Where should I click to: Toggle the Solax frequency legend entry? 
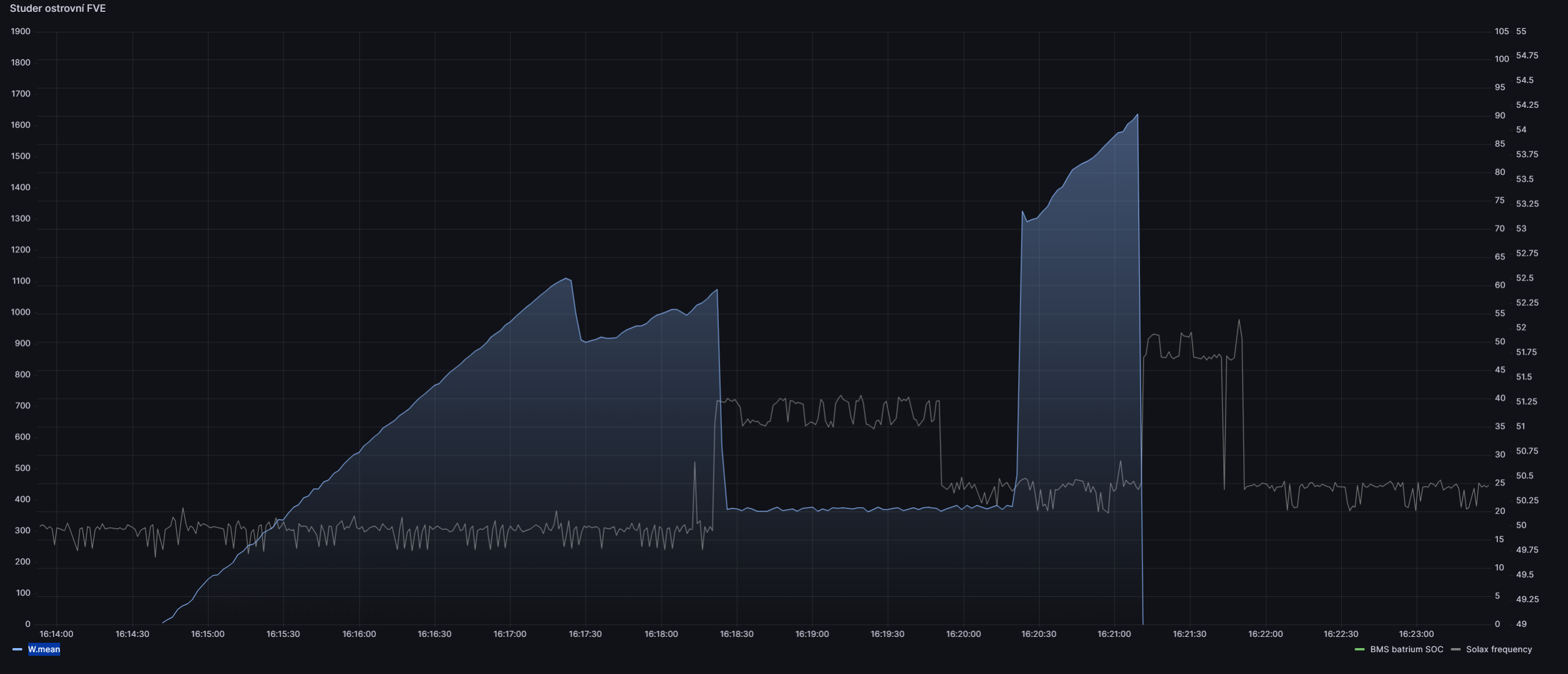pos(1498,649)
